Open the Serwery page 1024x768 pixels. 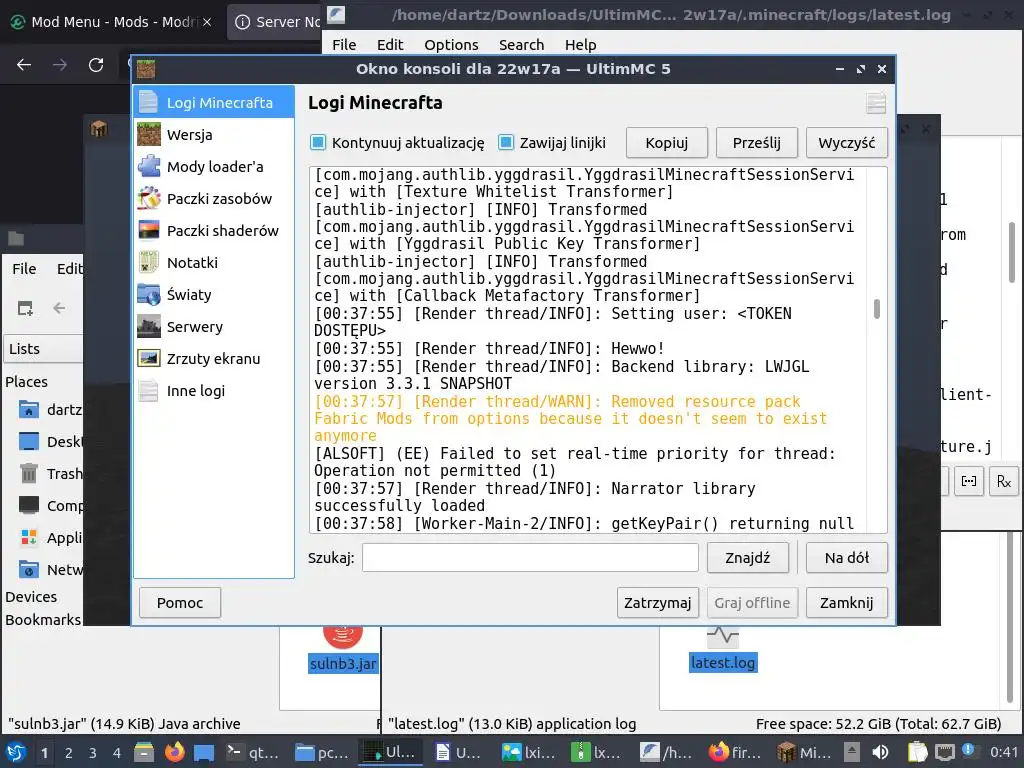pyautogui.click(x=214, y=327)
